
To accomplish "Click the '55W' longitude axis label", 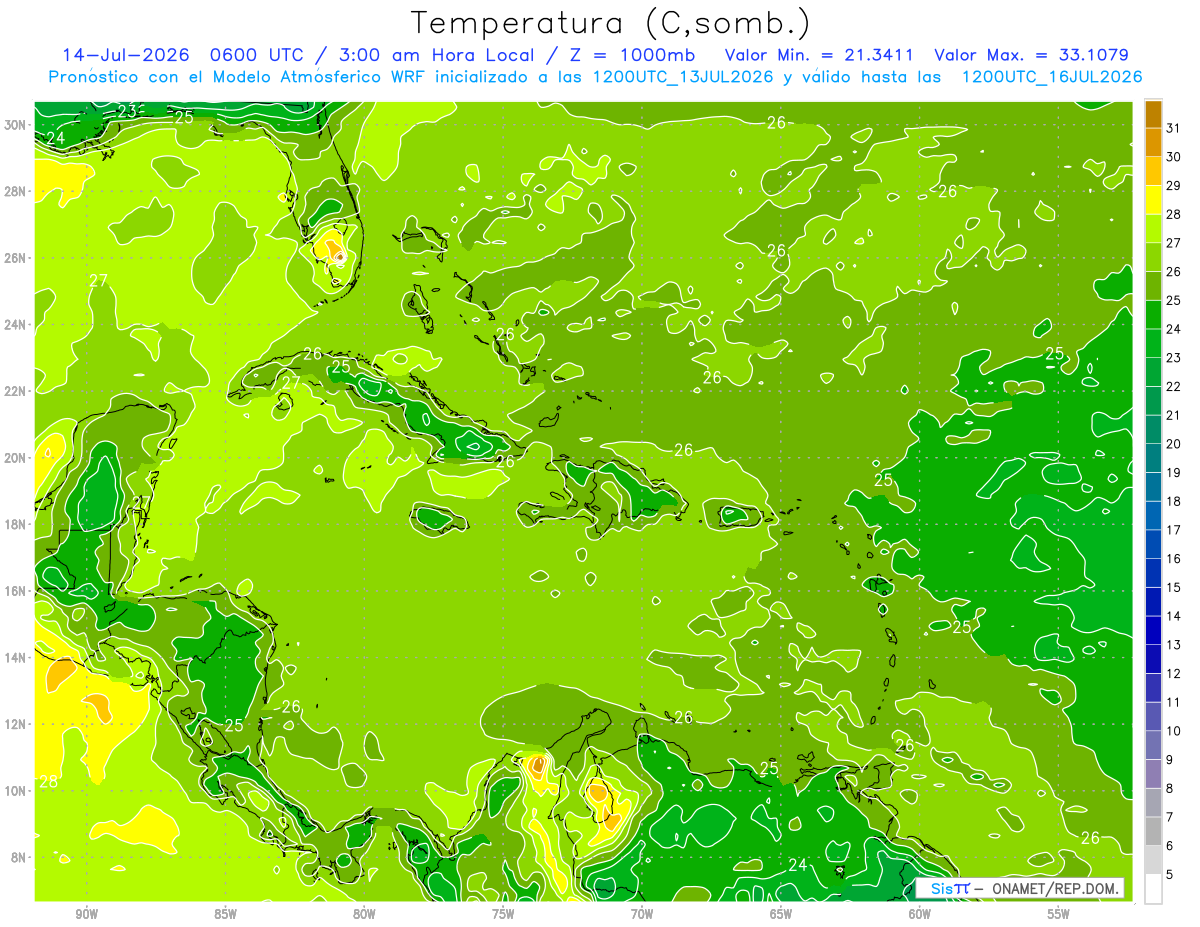I will pyautogui.click(x=1059, y=914).
